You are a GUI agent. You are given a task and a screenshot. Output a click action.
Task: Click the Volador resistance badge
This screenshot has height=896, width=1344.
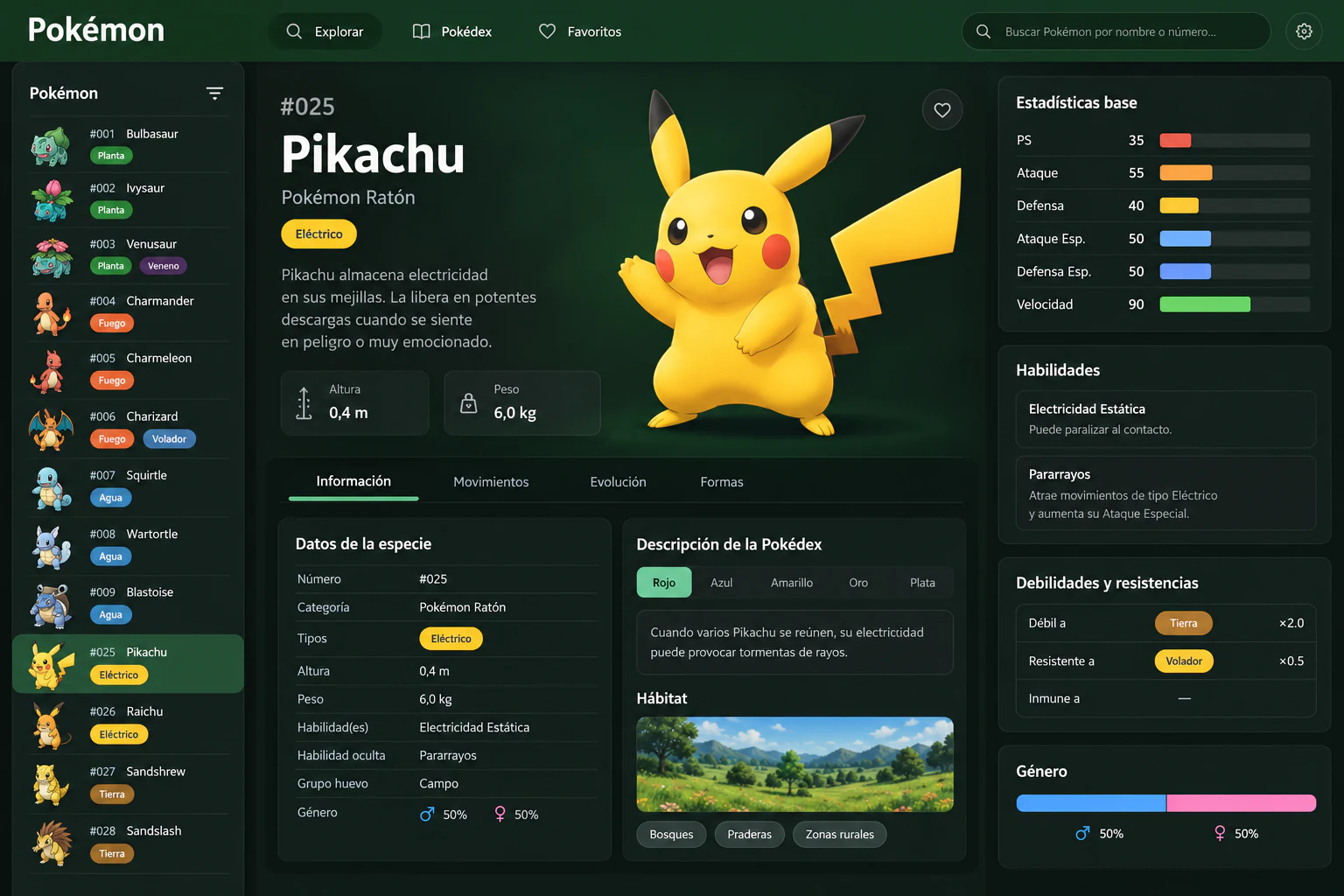[1184, 661]
